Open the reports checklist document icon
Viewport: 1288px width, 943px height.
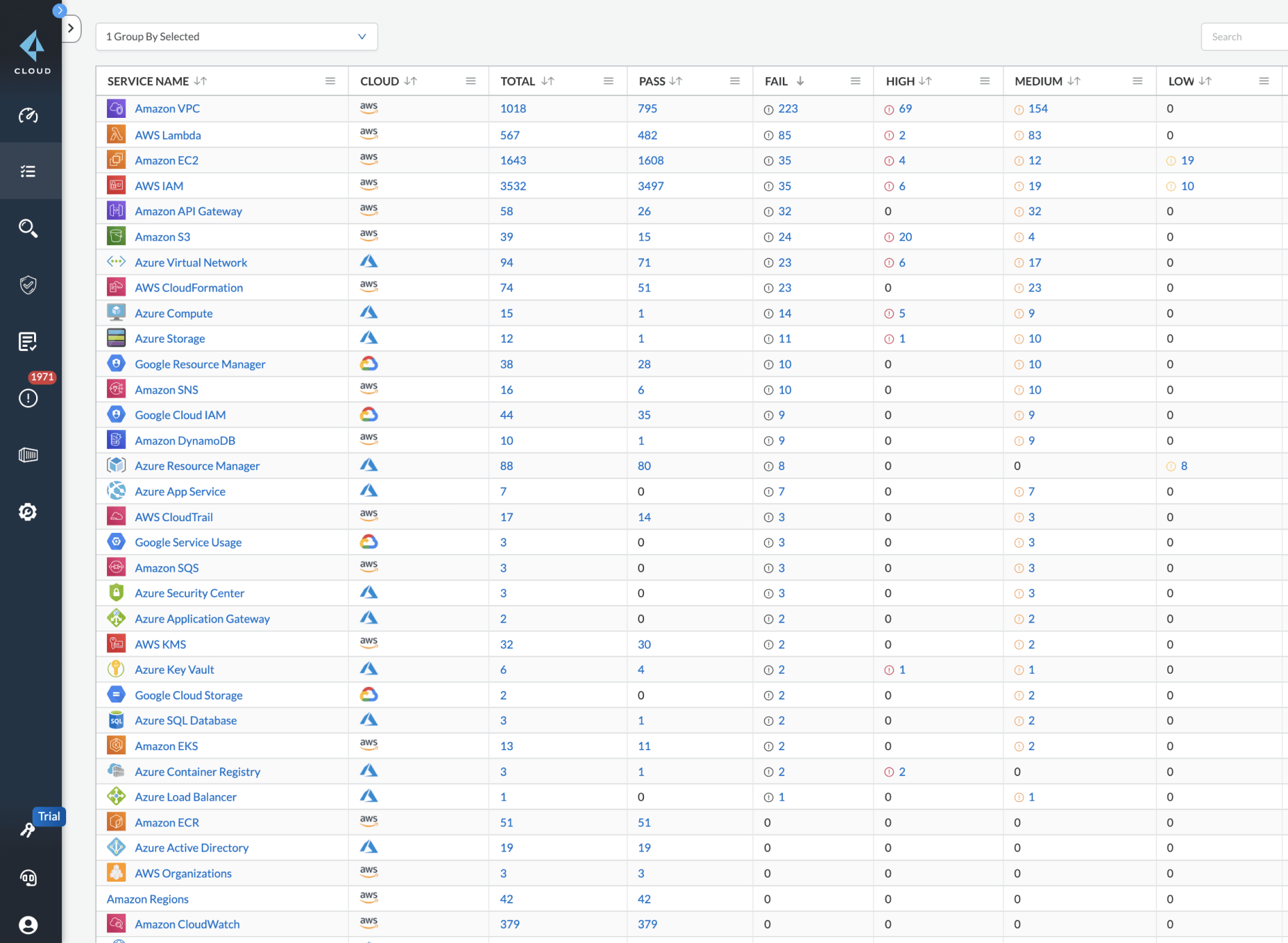(28, 341)
